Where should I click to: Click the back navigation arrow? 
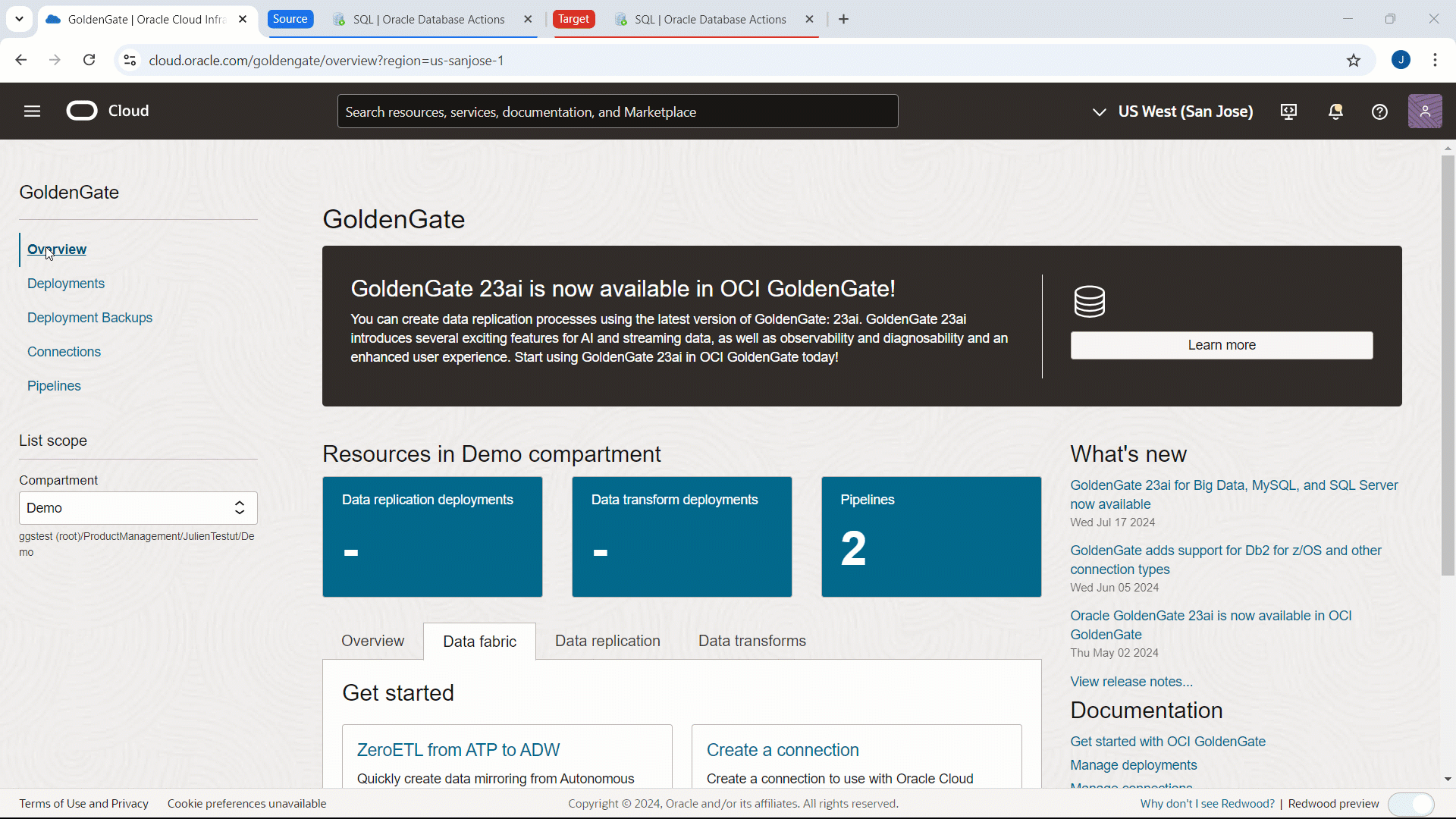(x=20, y=60)
